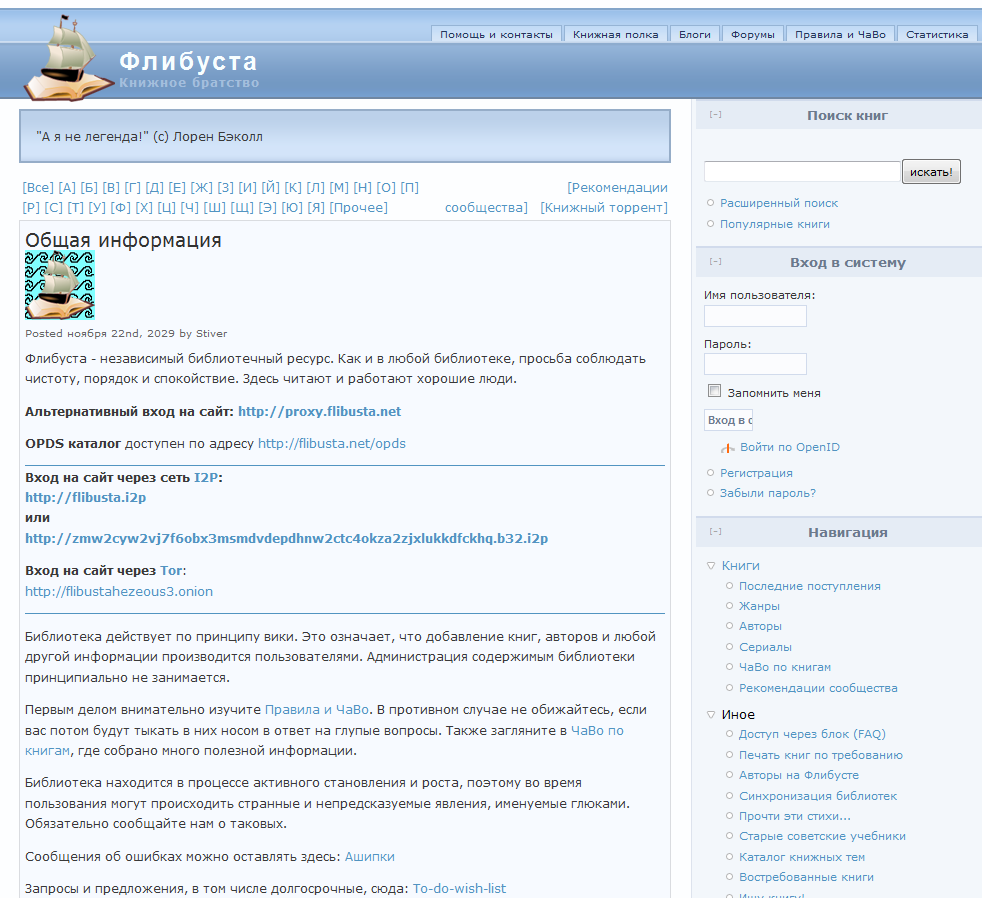The height and width of the screenshot is (898, 982).
Task: Open Авторы на Флибусте link
Action: coord(799,775)
